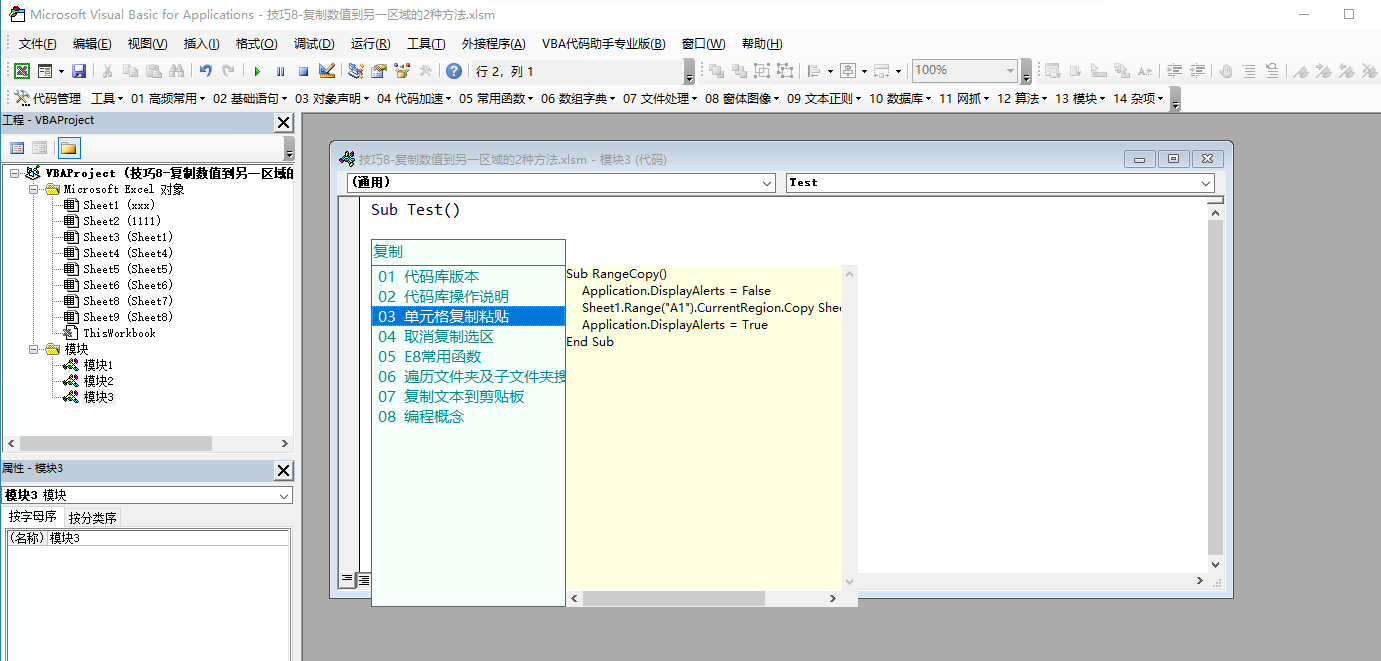The image size is (1381, 661).
Task: Select 03 单元格复制粘贴 in snippet list
Action: 468,316
